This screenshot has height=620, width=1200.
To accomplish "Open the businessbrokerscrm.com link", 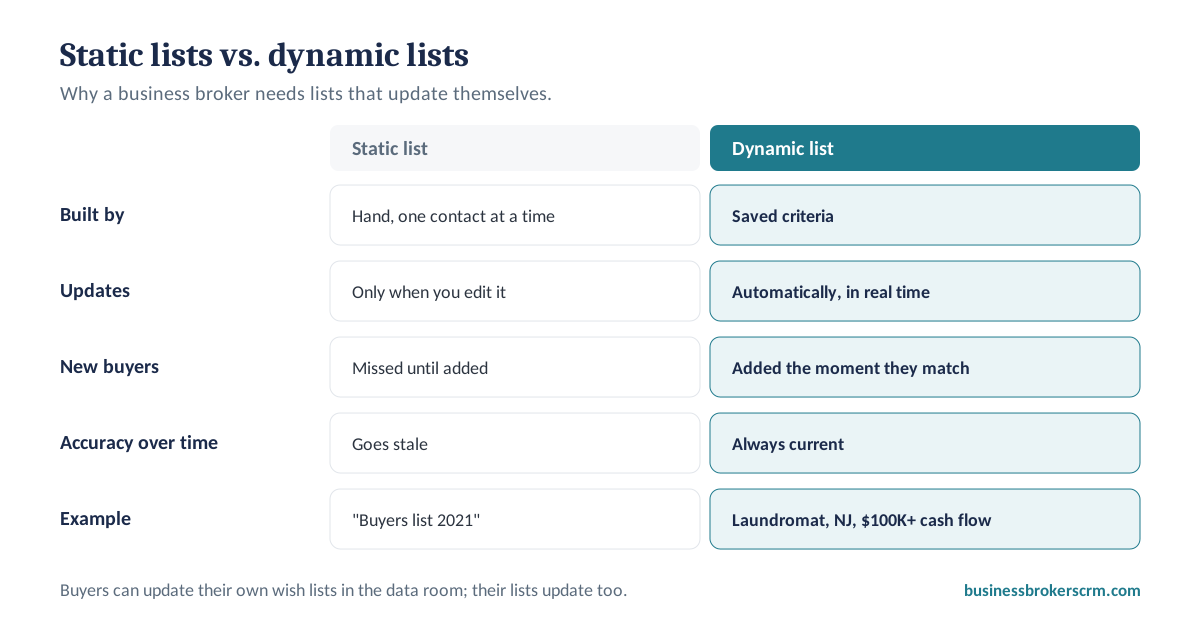I will click(1052, 590).
